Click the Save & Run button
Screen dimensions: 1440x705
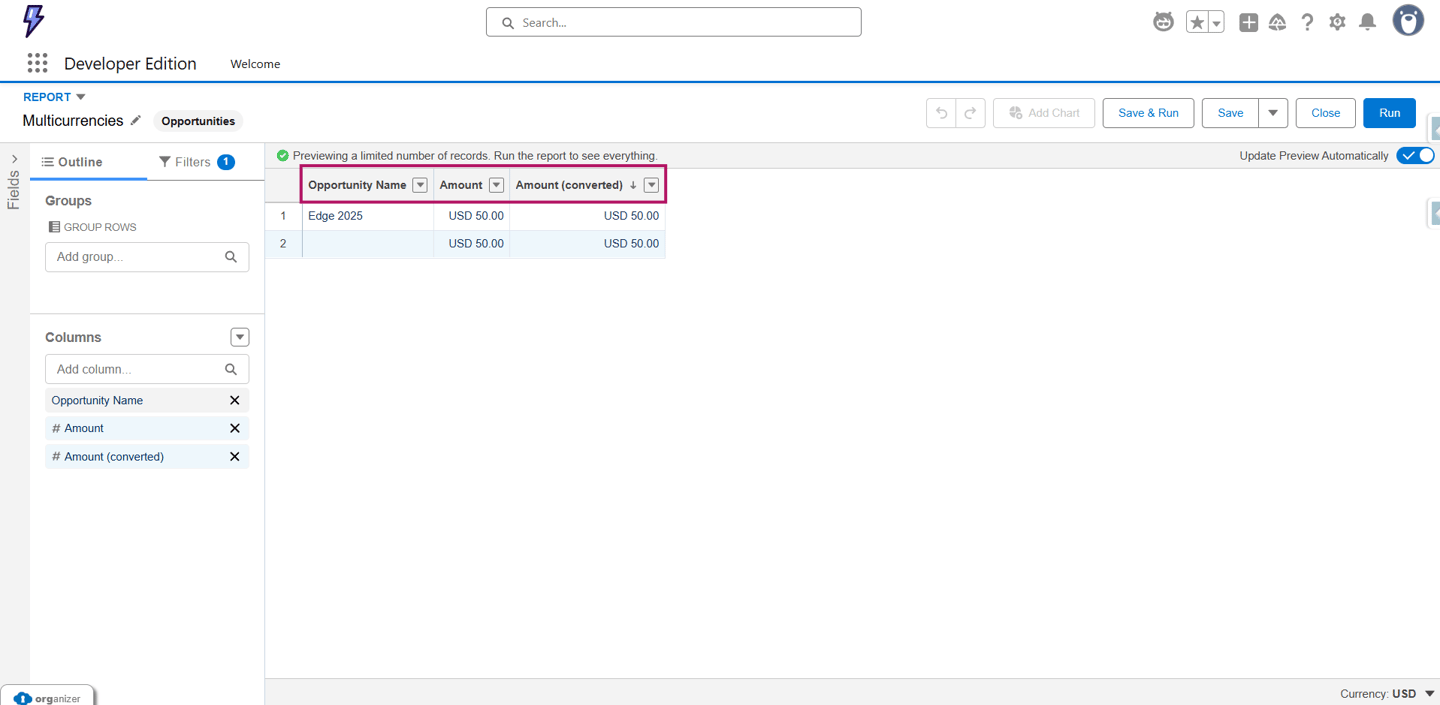click(1148, 113)
